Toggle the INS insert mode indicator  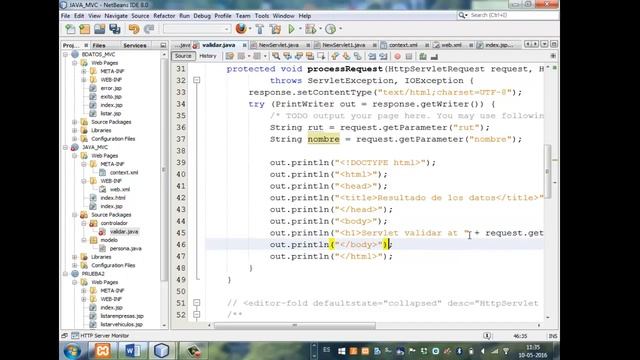click(553, 336)
